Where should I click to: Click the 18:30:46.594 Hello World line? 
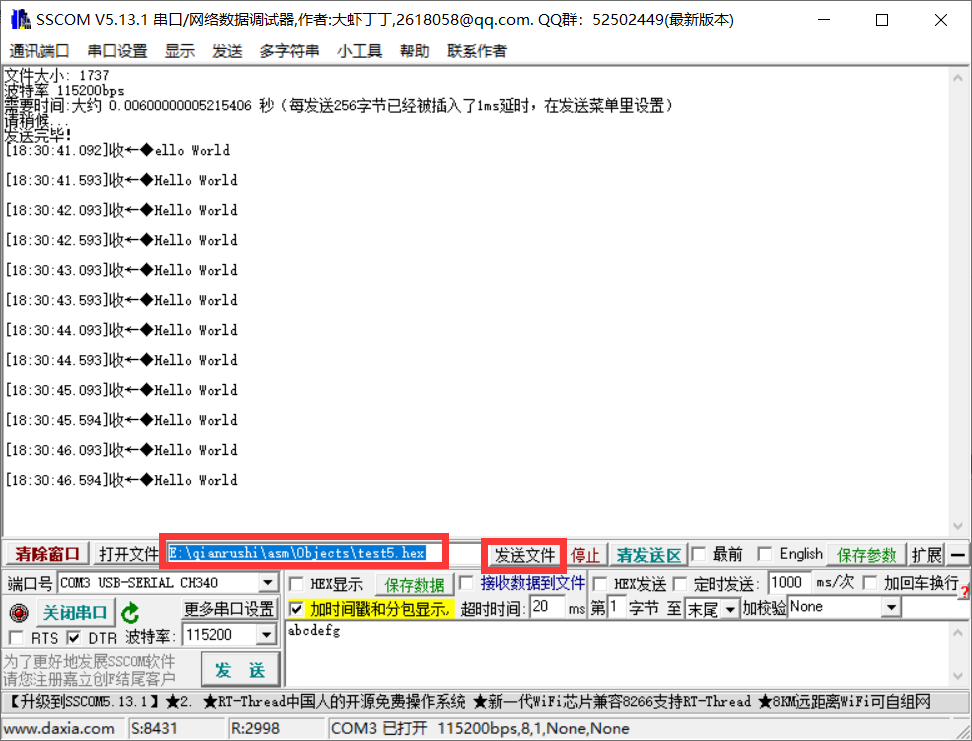tap(122, 480)
